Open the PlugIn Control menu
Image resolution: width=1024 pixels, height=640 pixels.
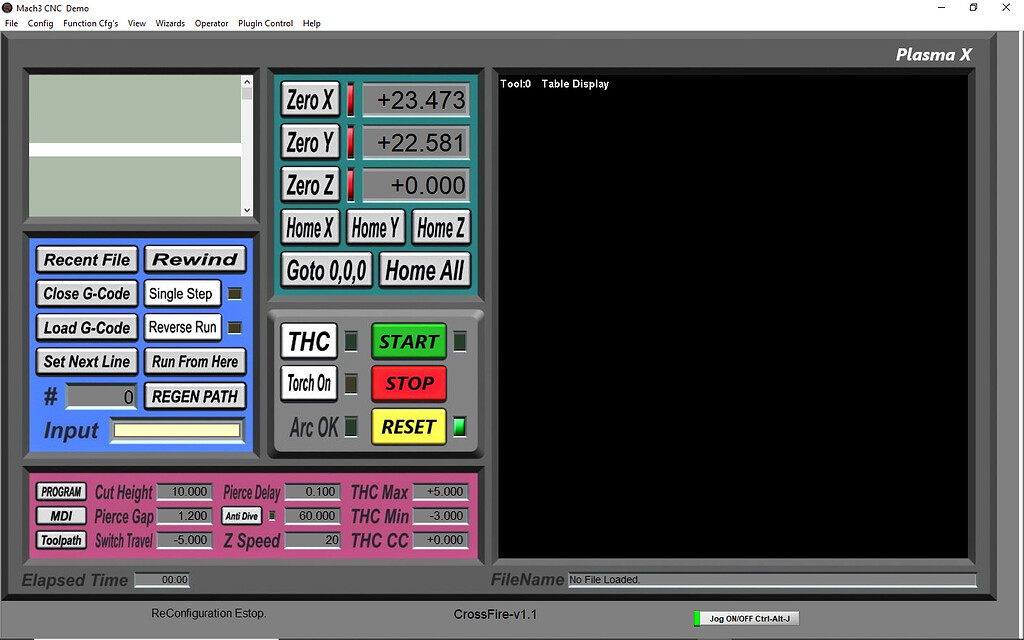pos(266,23)
